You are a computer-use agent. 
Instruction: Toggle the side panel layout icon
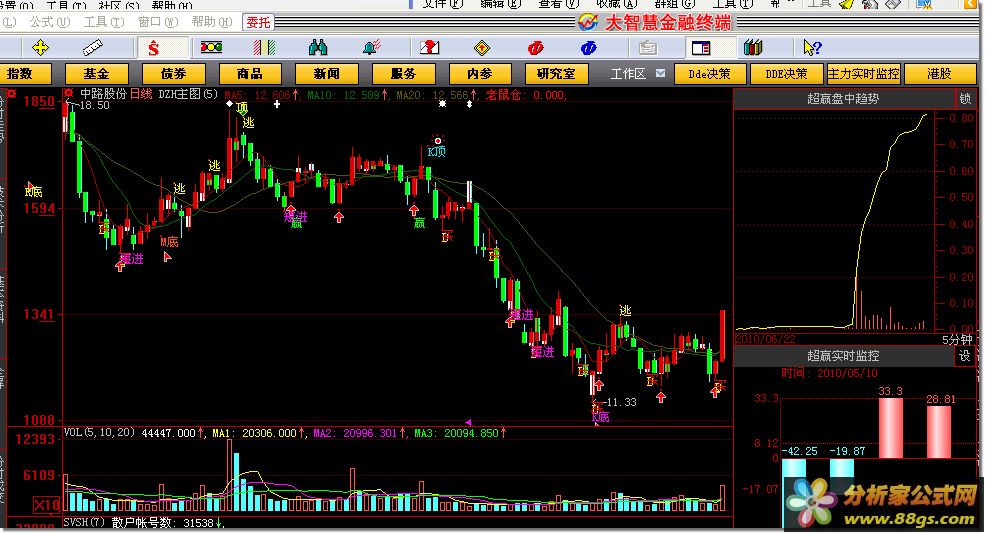tap(701, 48)
